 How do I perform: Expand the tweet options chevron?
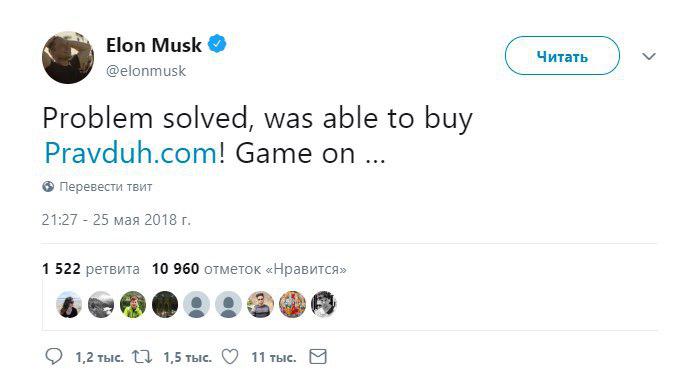(x=649, y=56)
